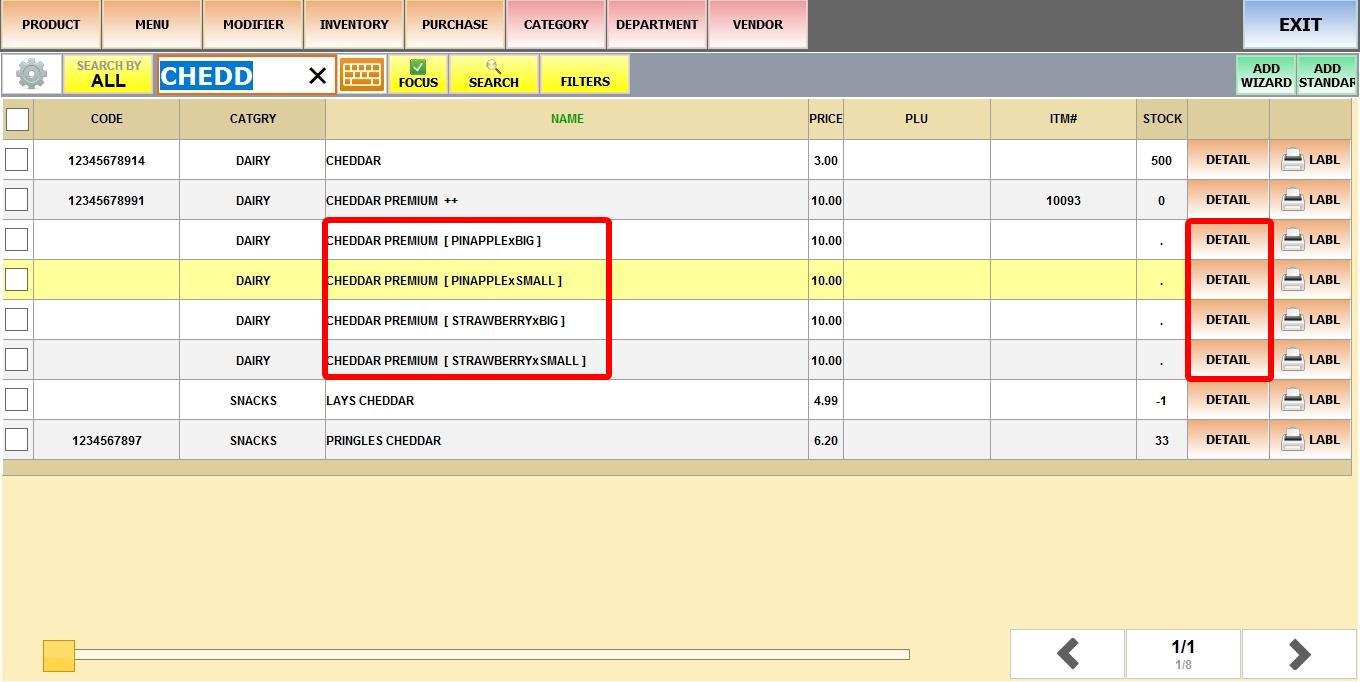The height and width of the screenshot is (682, 1360).
Task: Toggle the FOCUS checkbox button
Action: click(x=418, y=75)
